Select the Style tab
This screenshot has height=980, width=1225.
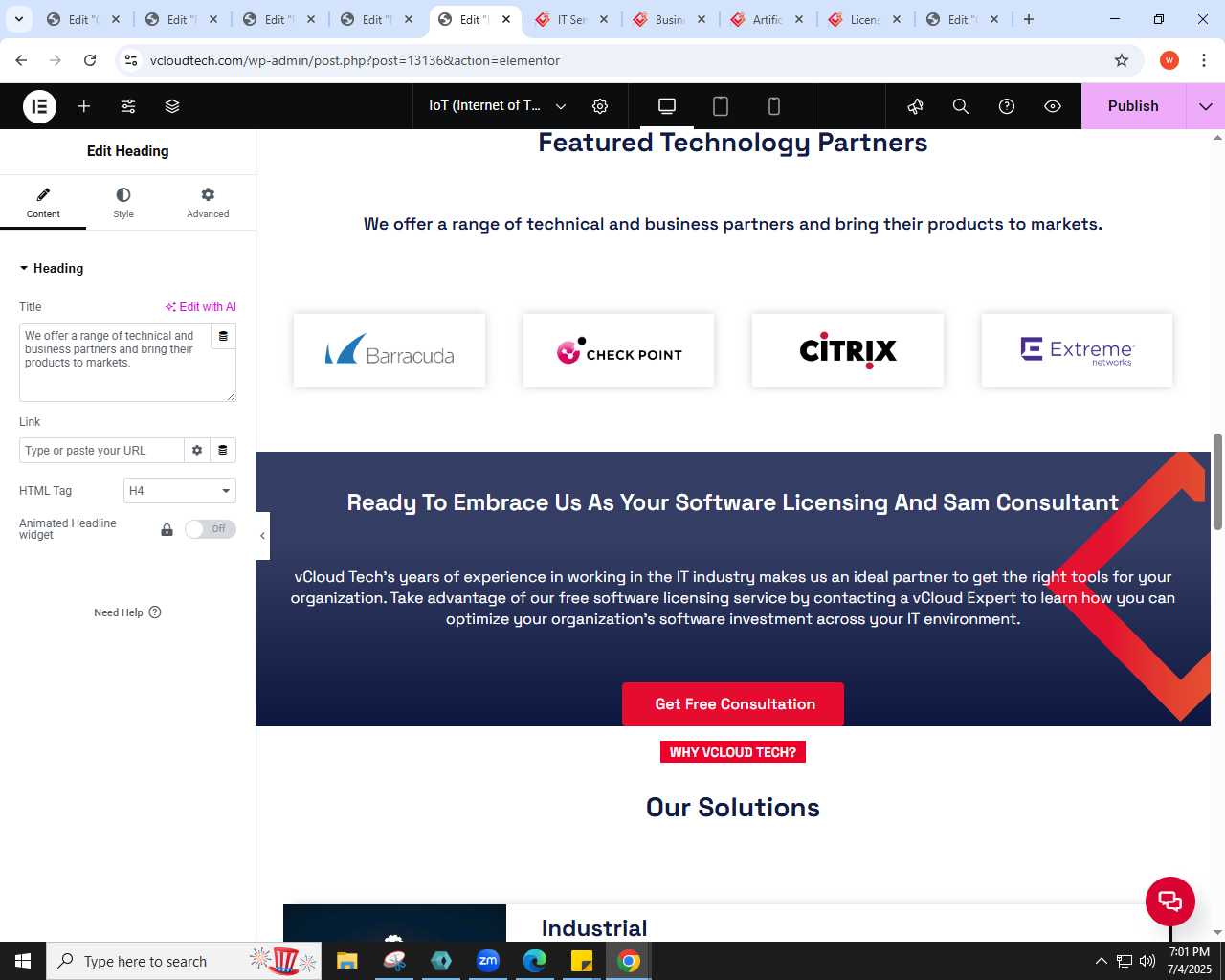[123, 203]
